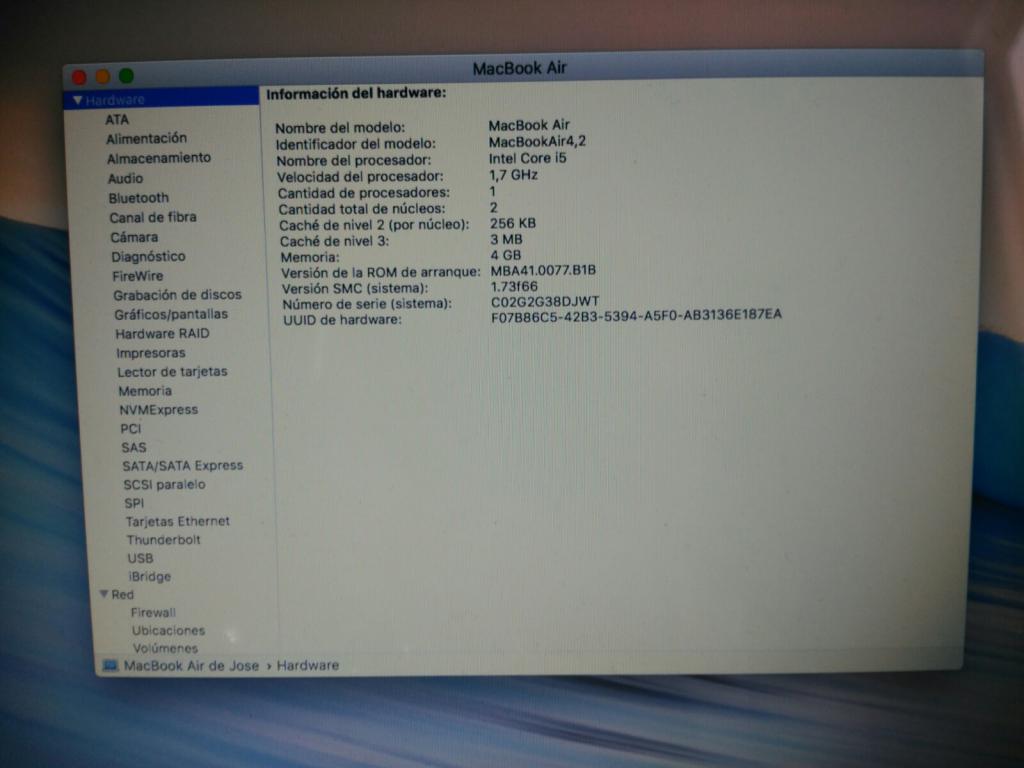This screenshot has height=768, width=1024.
Task: Click the Velocidad del procesador label
Action: (x=360, y=177)
